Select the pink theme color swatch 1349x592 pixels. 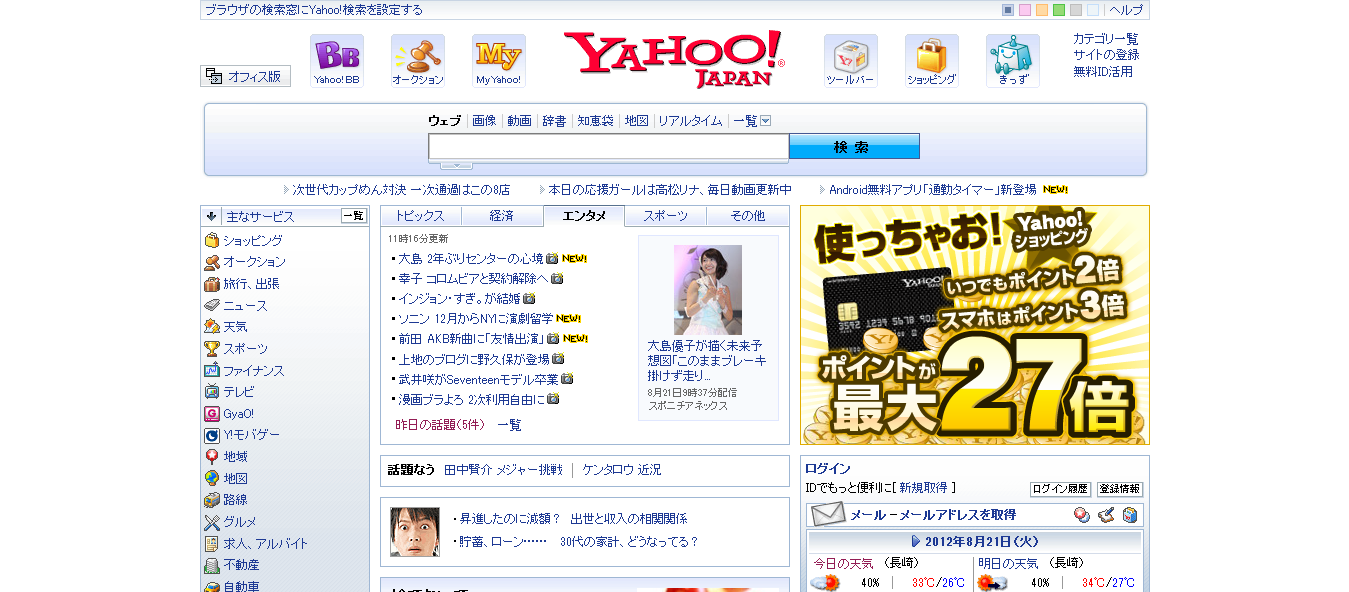[1025, 10]
